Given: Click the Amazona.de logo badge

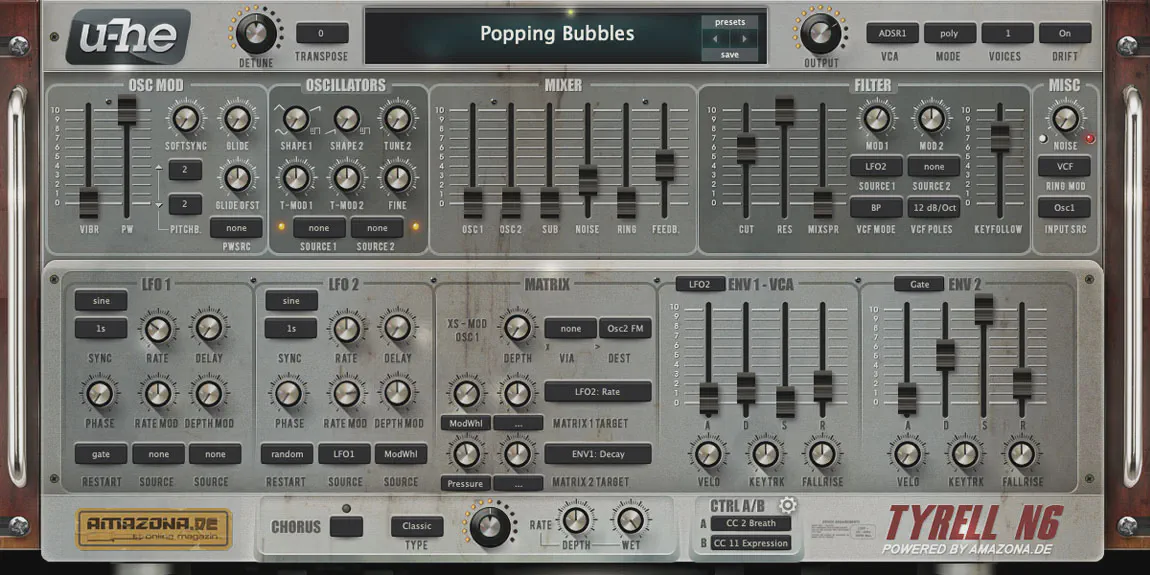Looking at the screenshot, I should 154,529.
